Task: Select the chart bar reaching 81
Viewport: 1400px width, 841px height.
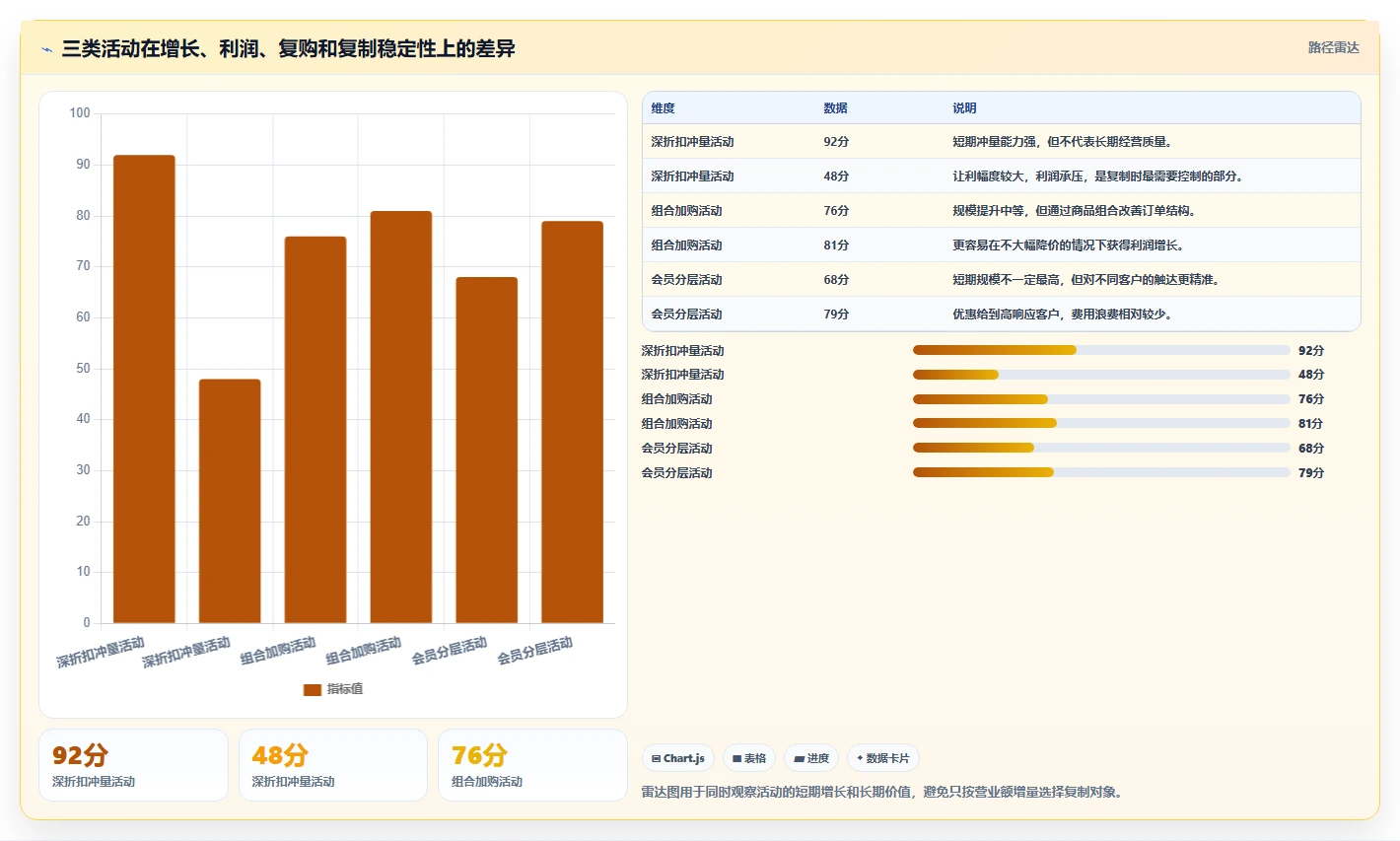Action: 401,417
